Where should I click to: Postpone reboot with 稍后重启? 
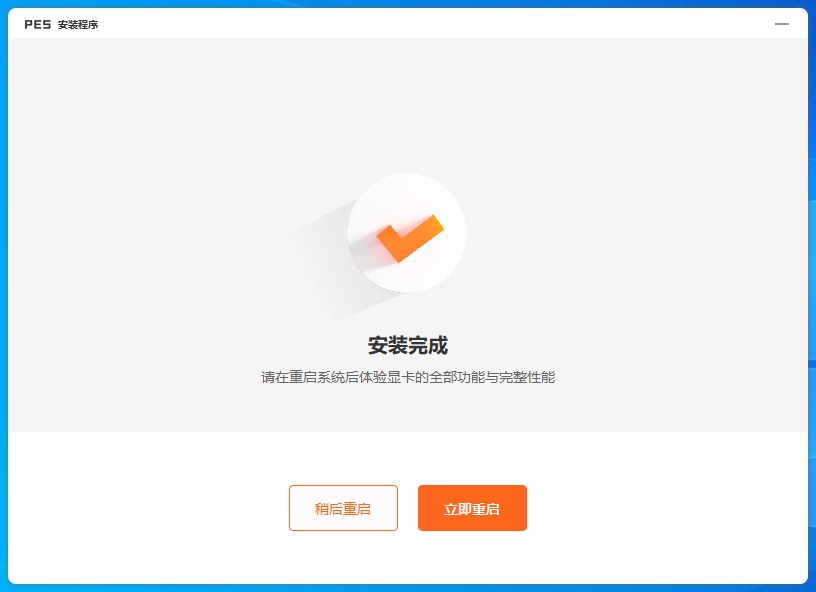tap(343, 508)
